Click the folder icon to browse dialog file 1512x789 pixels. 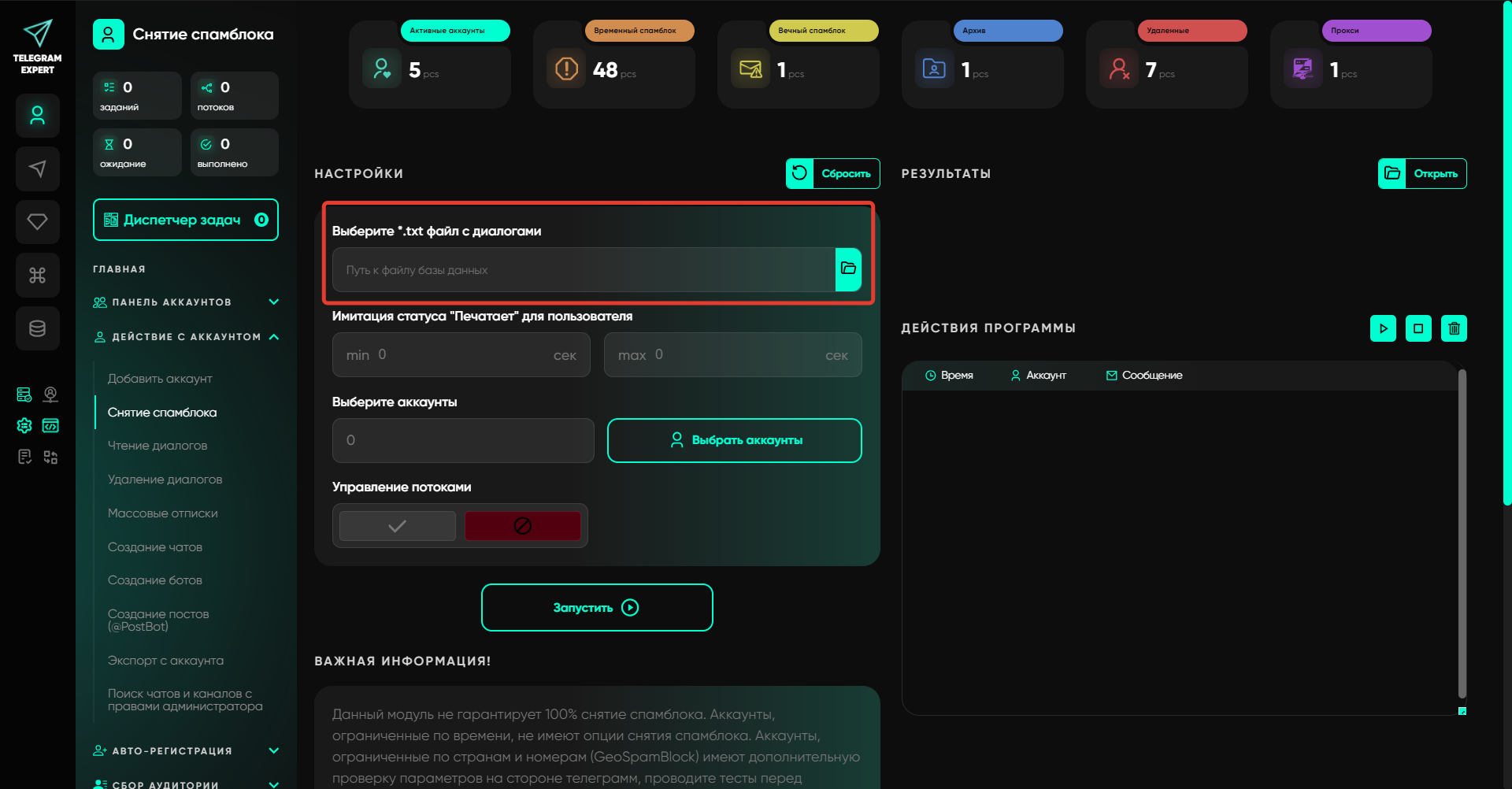(848, 269)
